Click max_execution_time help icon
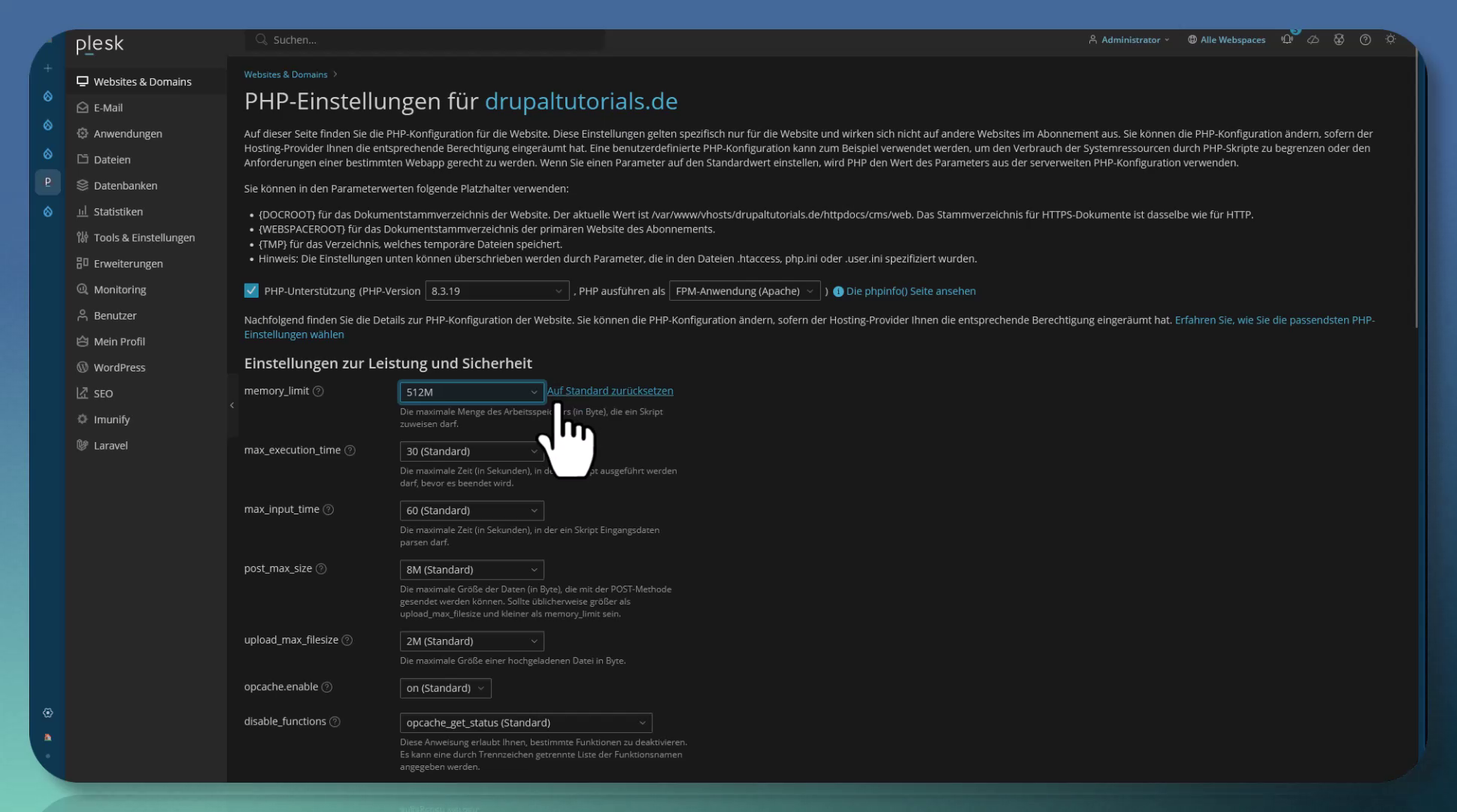Screen dimensions: 1457x812 point(350,450)
